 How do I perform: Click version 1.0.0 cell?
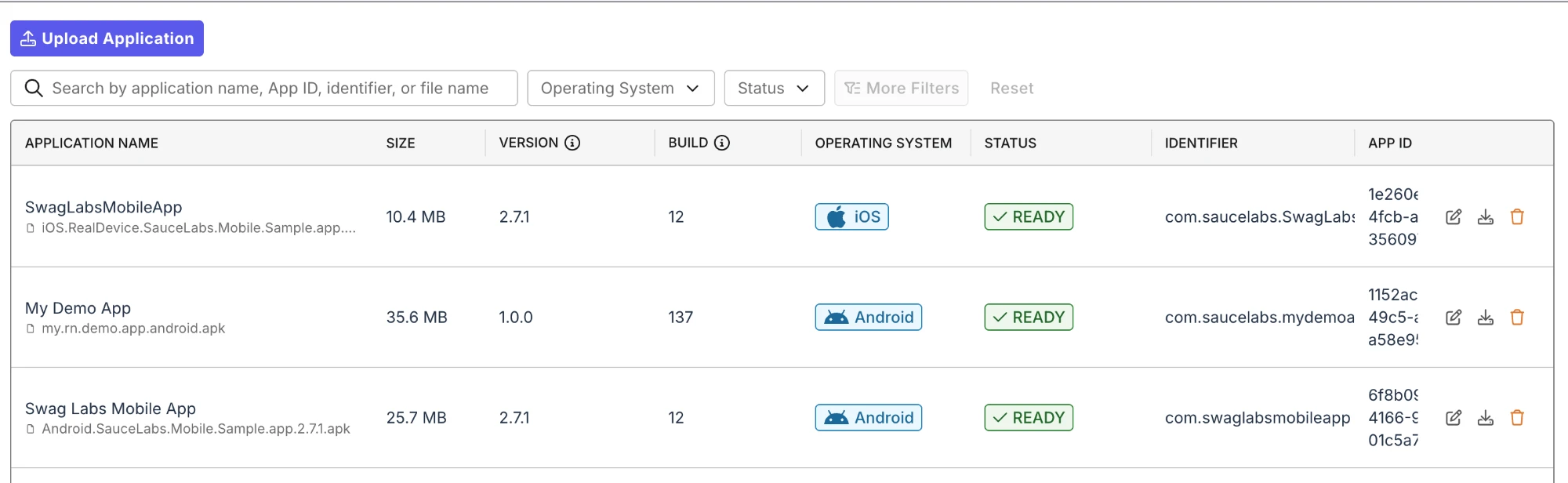[x=516, y=317]
